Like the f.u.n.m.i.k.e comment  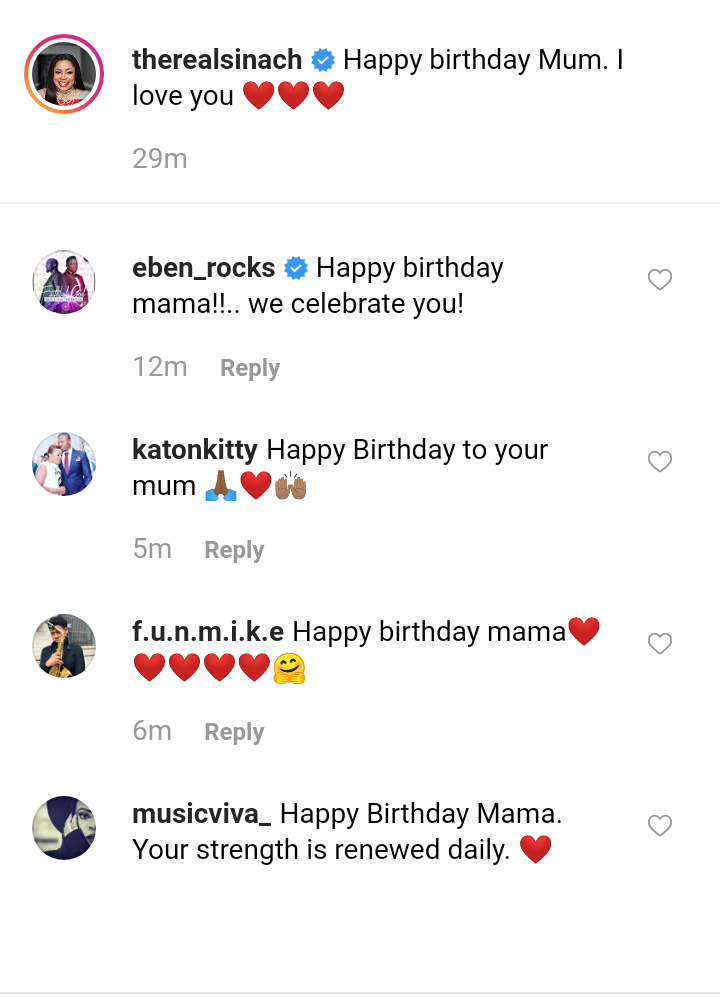[659, 644]
